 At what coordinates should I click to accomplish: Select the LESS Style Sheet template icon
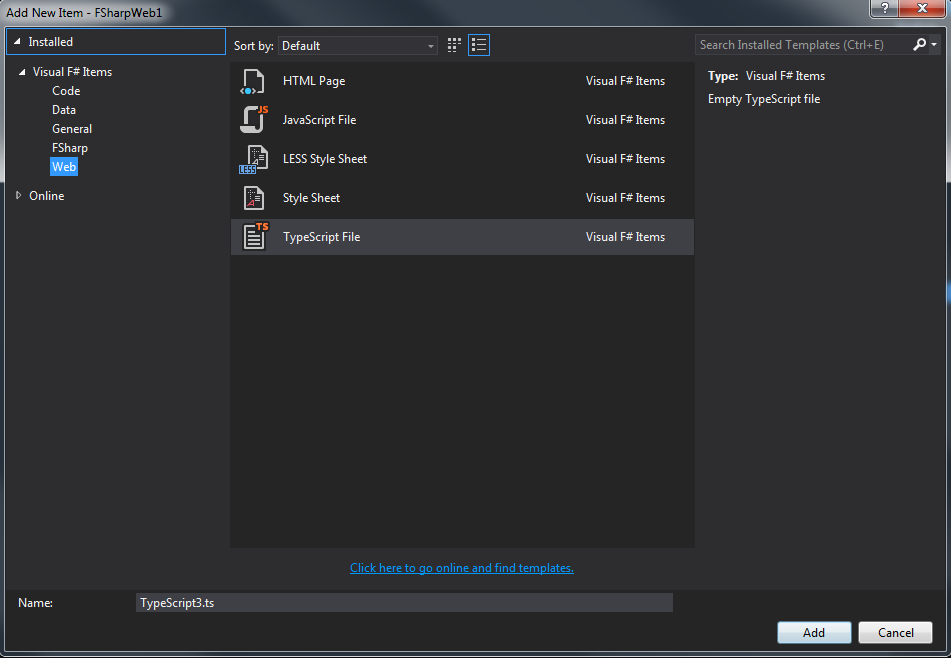coord(253,158)
